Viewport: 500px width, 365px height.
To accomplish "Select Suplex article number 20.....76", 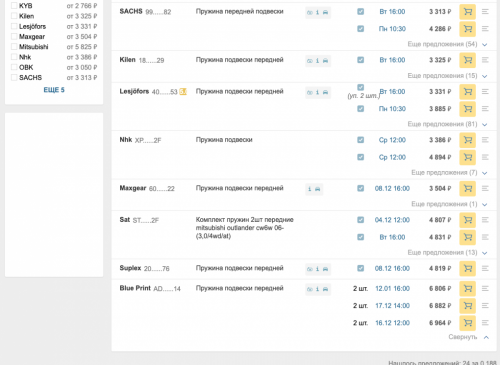I will pyautogui.click(x=157, y=269).
